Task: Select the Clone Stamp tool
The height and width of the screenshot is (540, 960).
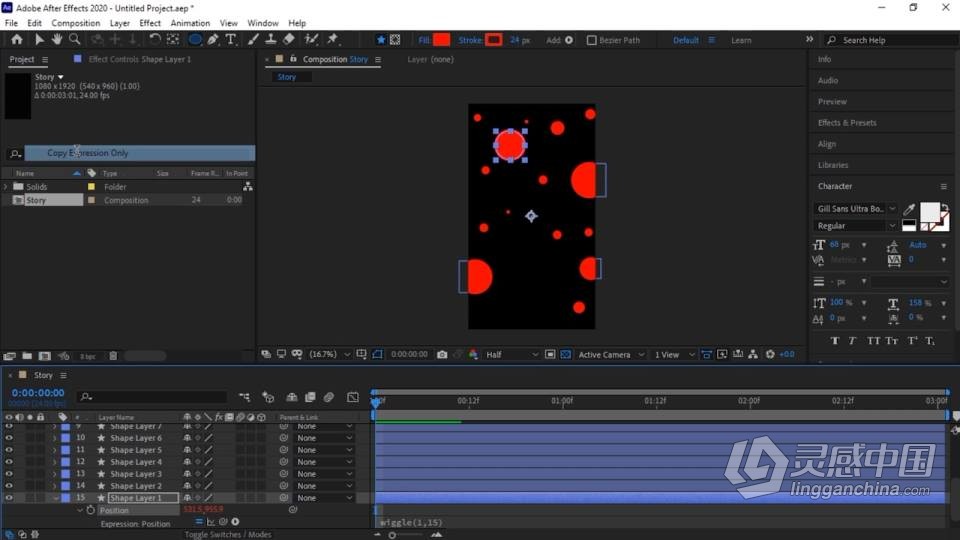Action: click(271, 40)
